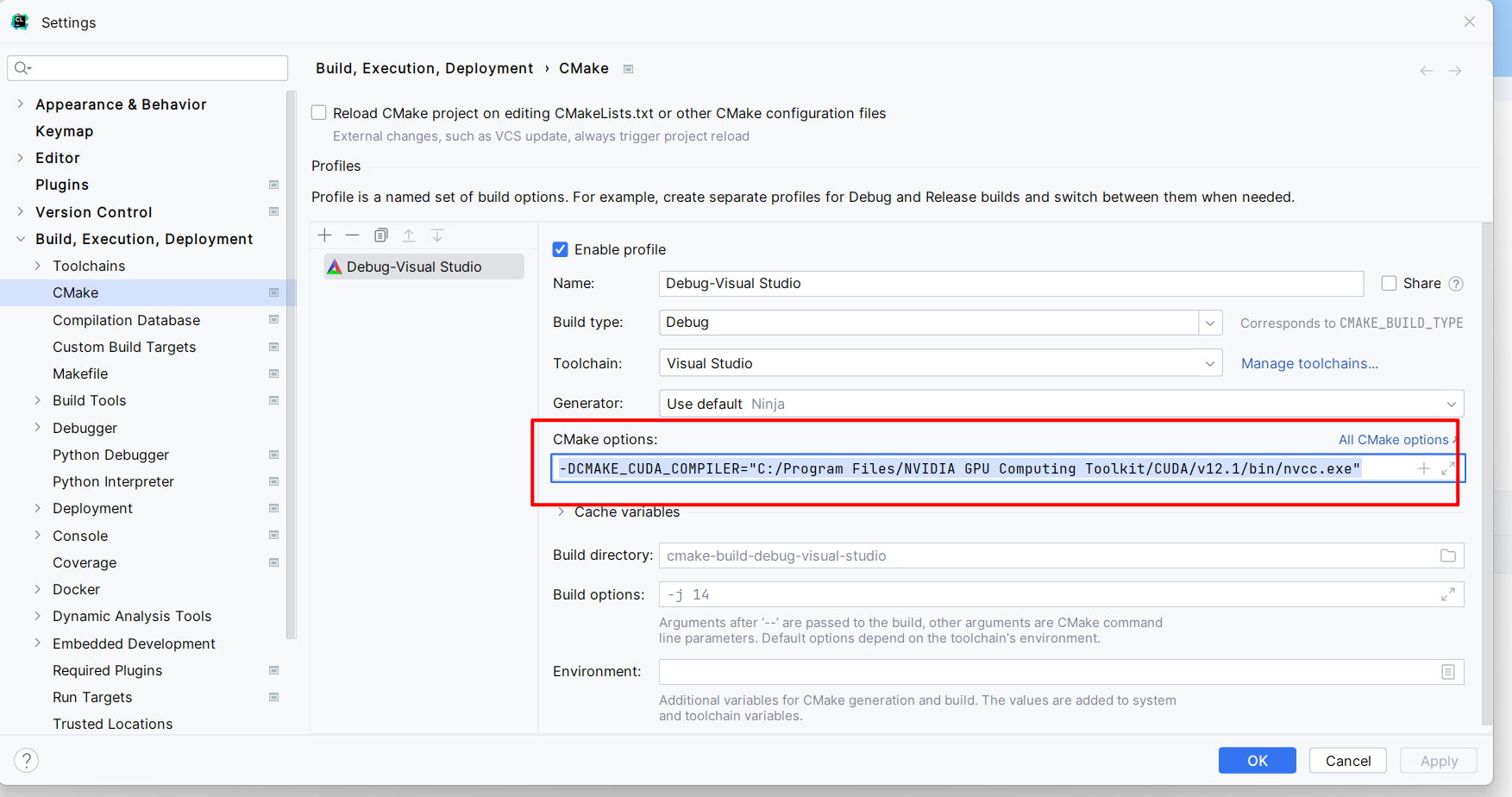Open the settings help question mark button
Image resolution: width=1512 pixels, height=797 pixels.
pyautogui.click(x=27, y=760)
